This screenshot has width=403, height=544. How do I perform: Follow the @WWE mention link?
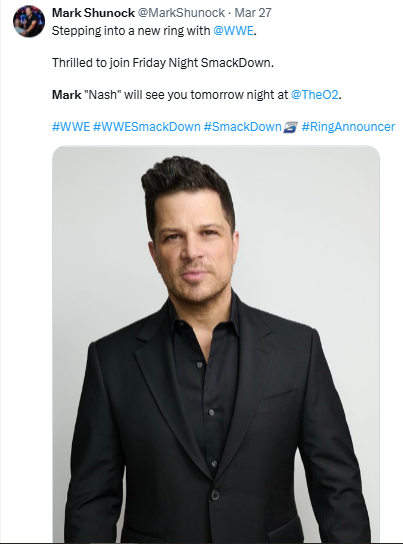233,31
